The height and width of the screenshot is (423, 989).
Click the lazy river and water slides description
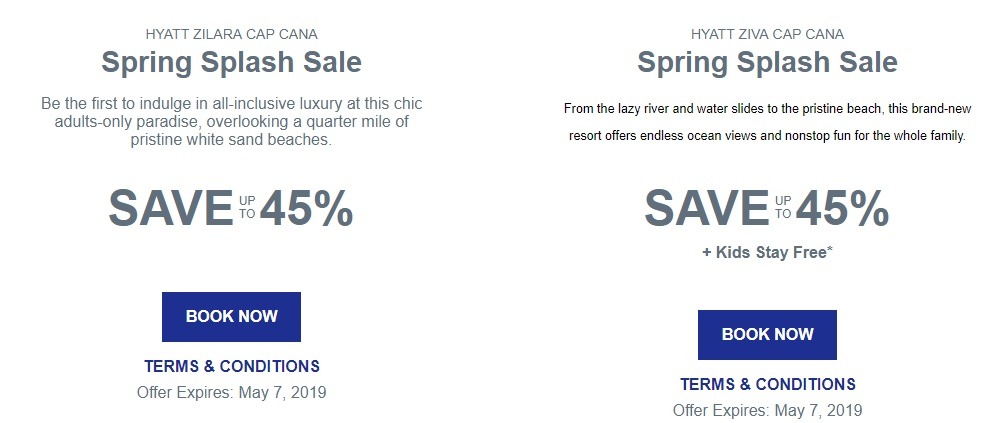click(767, 122)
